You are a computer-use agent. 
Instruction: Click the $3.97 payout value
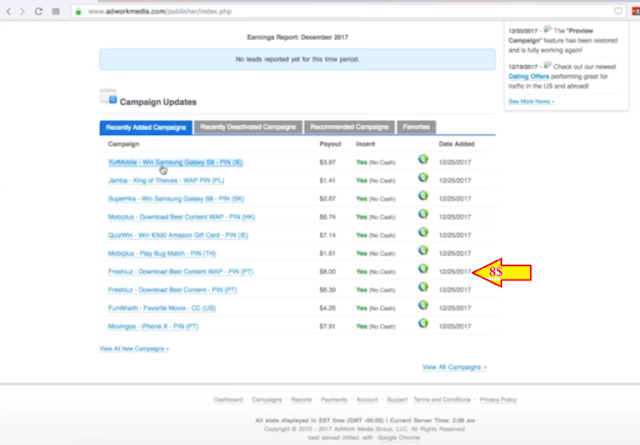pos(327,162)
